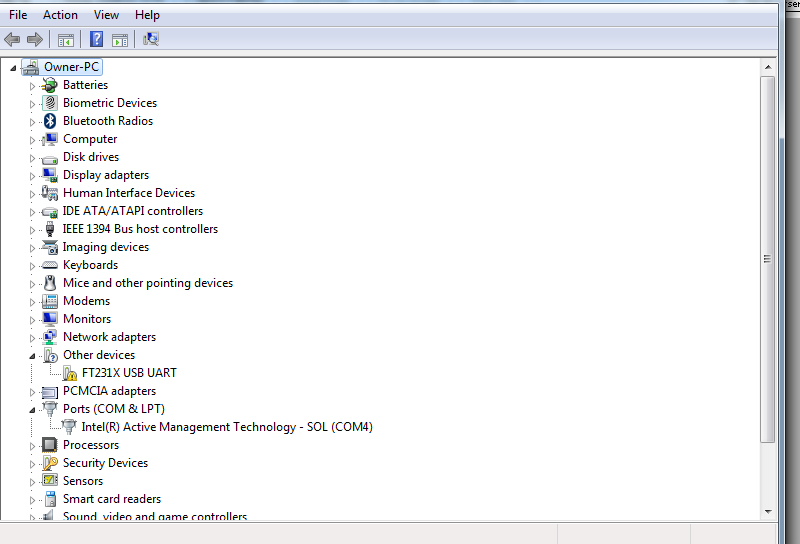
Task: Click the Scan for hardware changes toolbar icon
Action: (151, 40)
